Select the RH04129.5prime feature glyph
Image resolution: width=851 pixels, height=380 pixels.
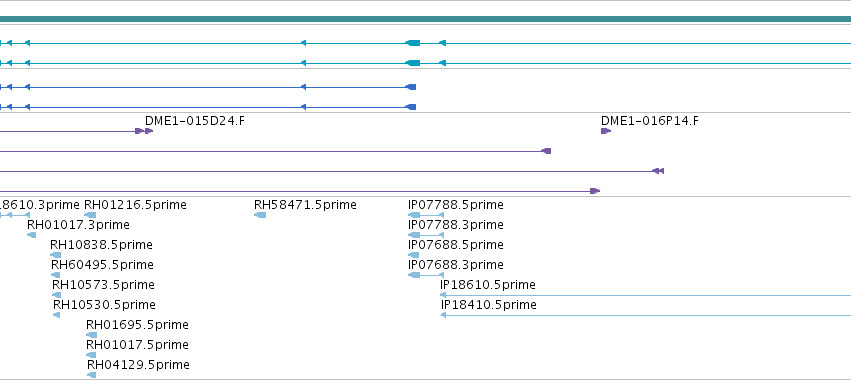coord(92,375)
